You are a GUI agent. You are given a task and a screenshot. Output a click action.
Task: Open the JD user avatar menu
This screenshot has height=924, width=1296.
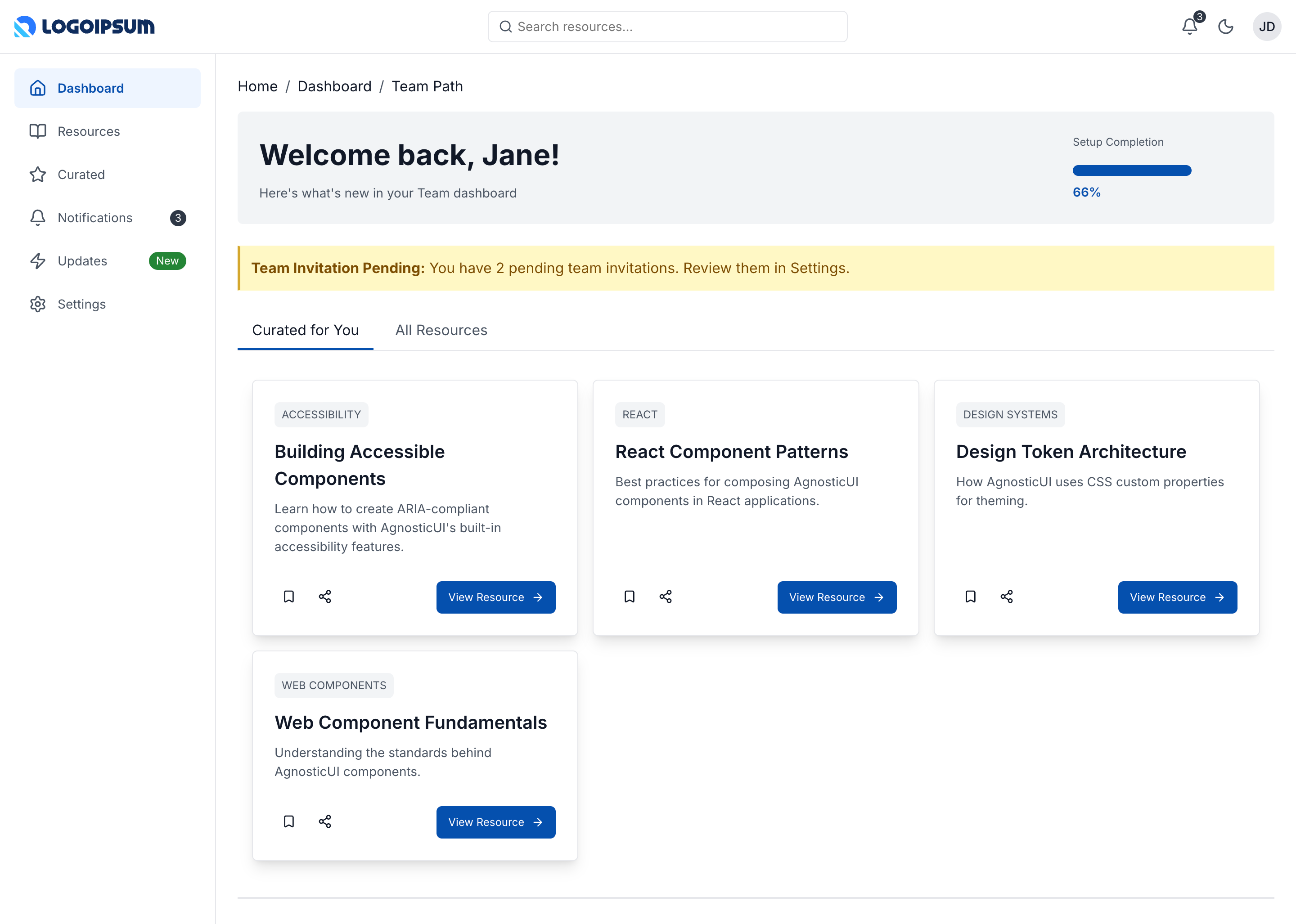pyautogui.click(x=1266, y=27)
